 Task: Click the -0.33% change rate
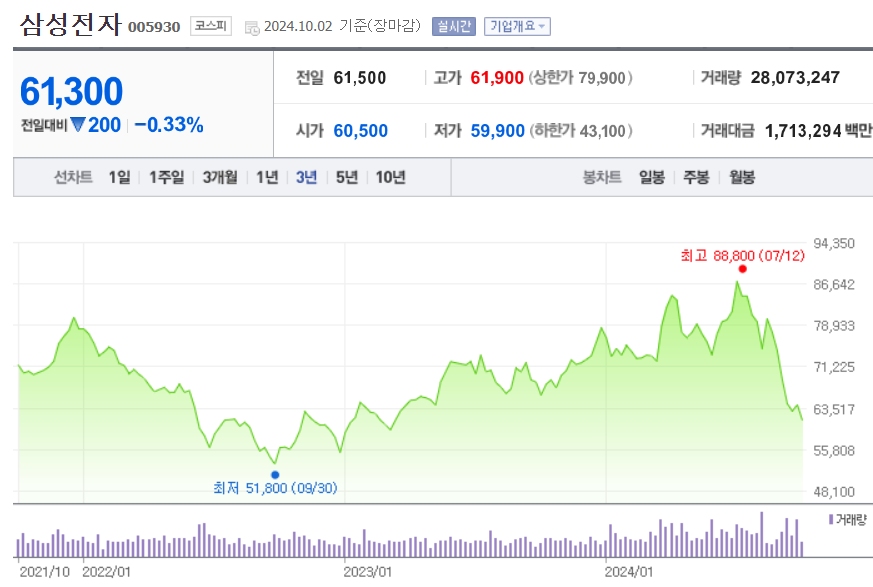tap(169, 125)
